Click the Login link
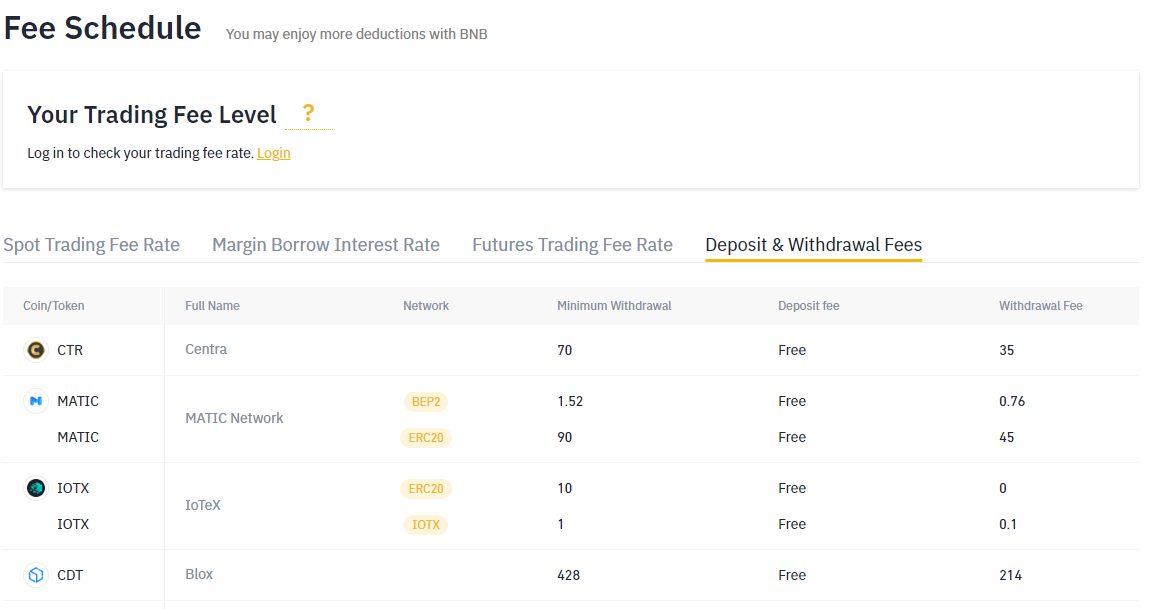Viewport: 1161px width, 609px height. (273, 153)
